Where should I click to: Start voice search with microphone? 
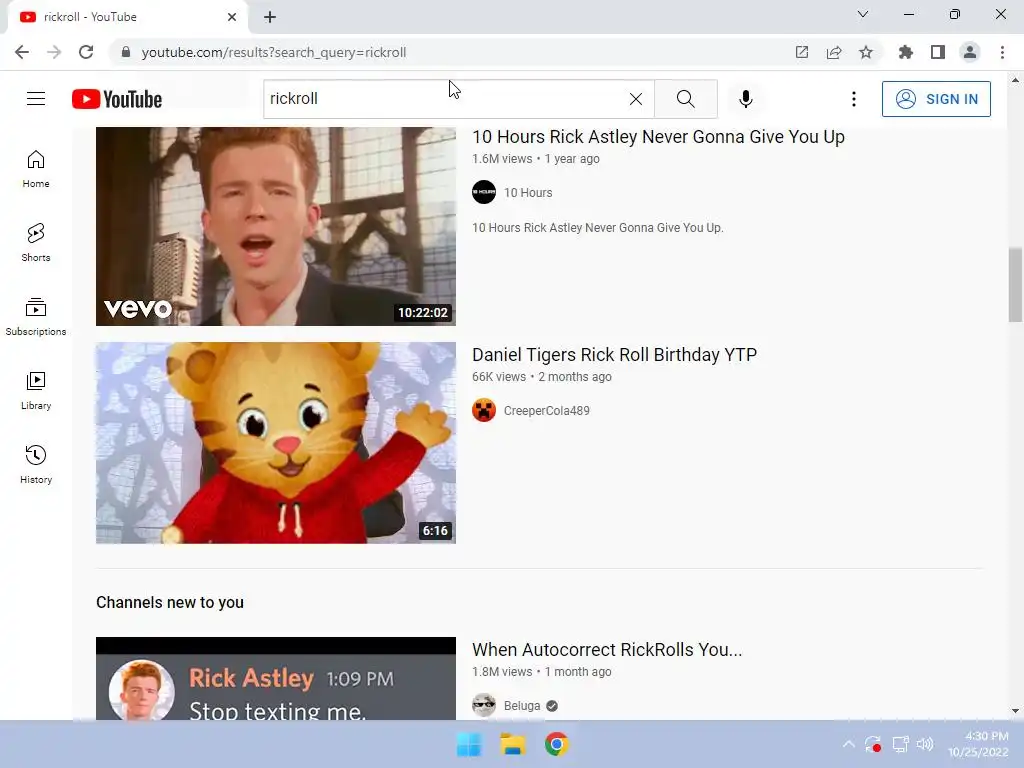pyautogui.click(x=746, y=99)
